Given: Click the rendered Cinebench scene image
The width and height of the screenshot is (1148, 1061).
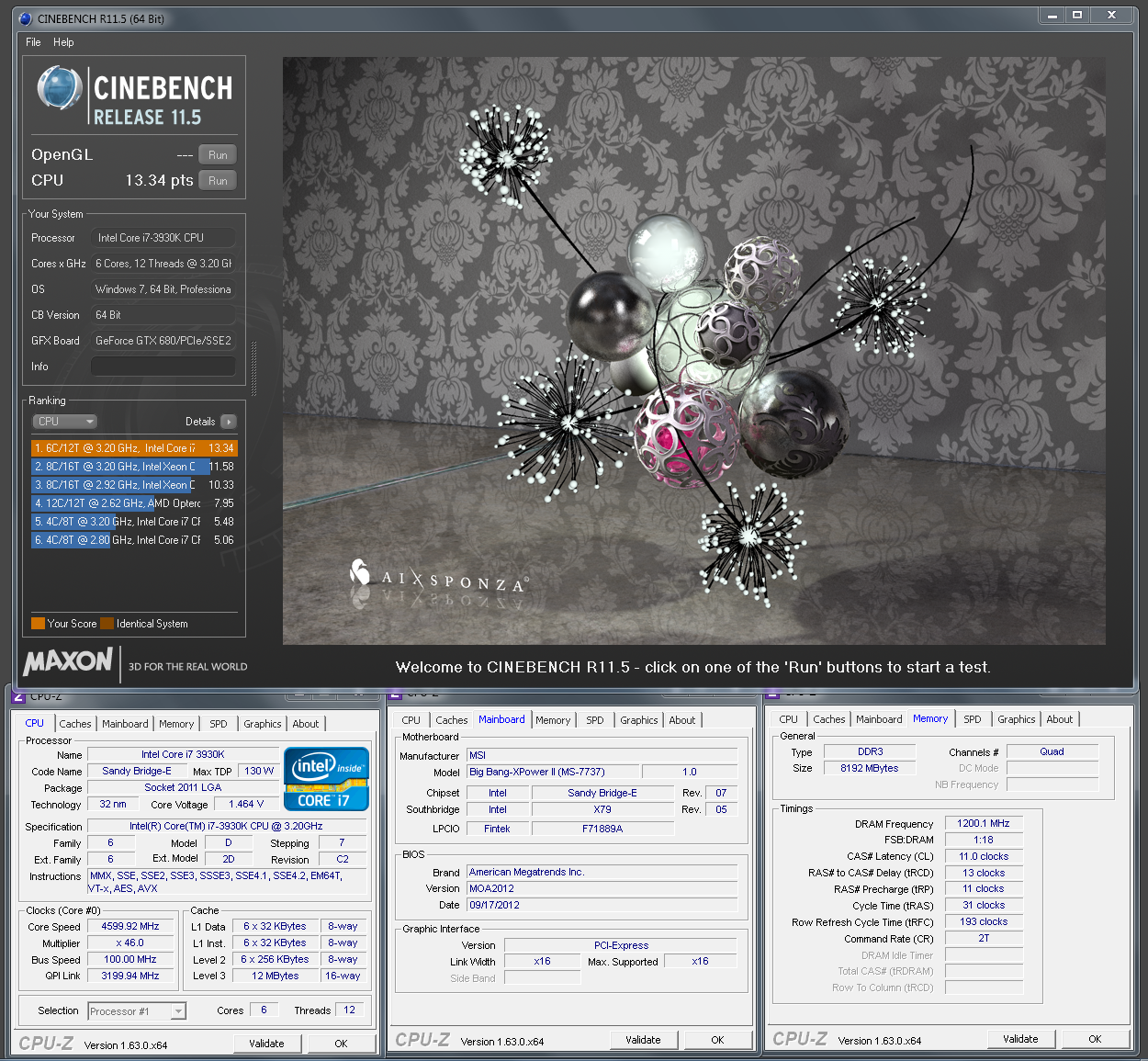Looking at the screenshot, I should pyautogui.click(x=694, y=351).
